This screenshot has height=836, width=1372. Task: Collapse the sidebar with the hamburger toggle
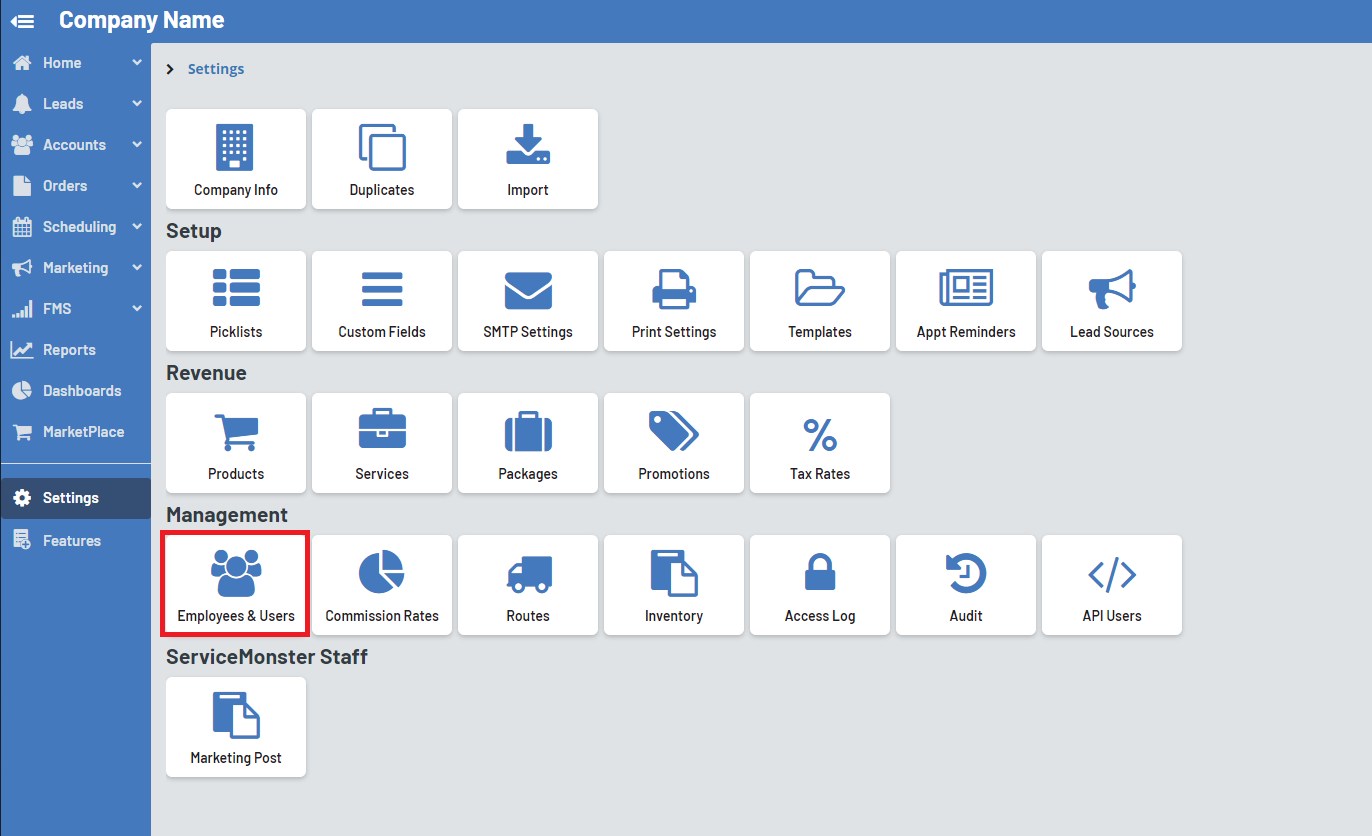coord(23,21)
